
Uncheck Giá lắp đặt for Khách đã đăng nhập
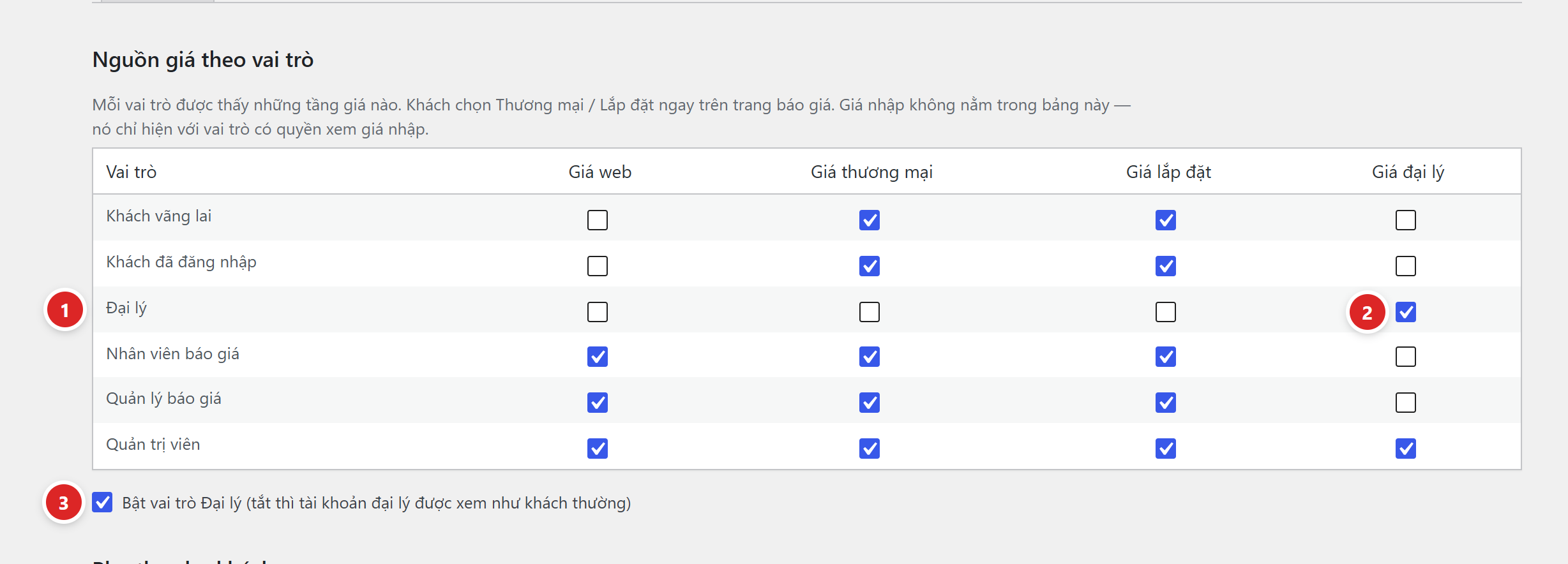point(1166,266)
